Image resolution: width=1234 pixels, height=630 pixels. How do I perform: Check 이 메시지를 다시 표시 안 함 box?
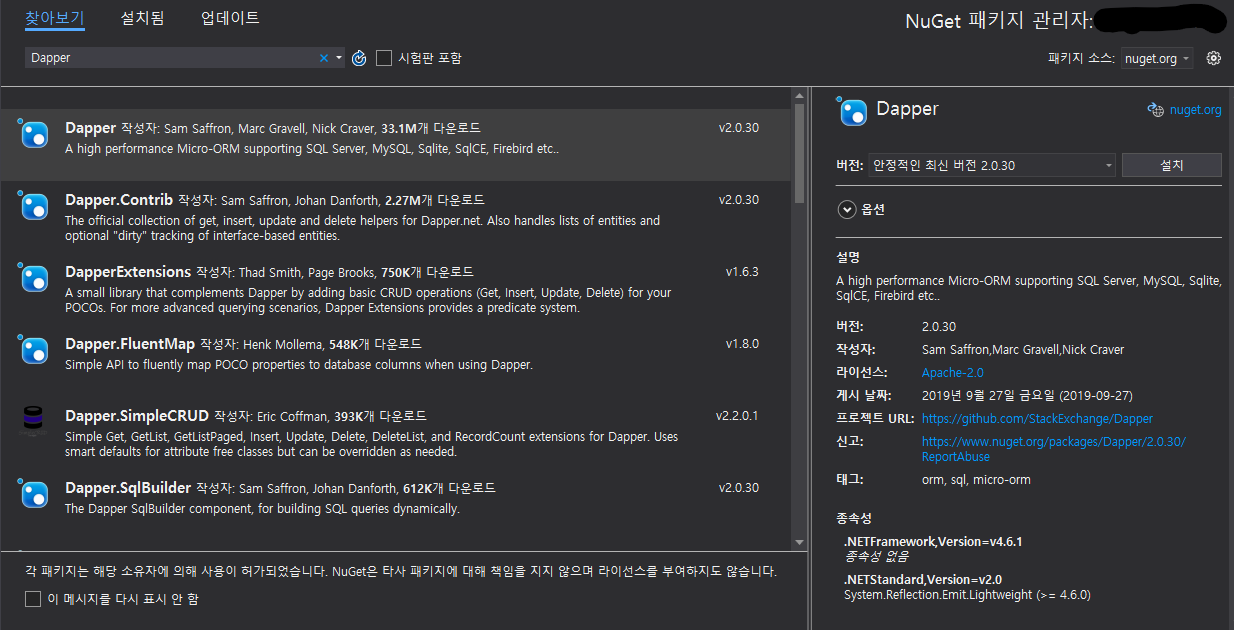coord(33,599)
